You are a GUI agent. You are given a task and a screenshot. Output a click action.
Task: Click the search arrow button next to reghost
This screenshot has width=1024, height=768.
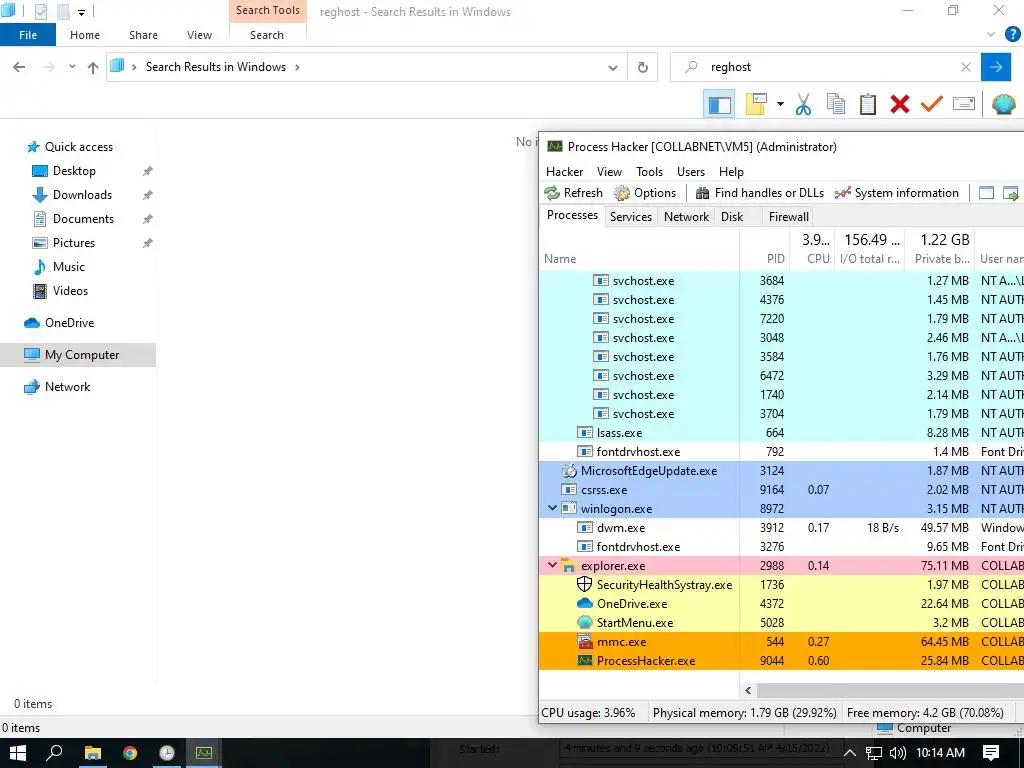(995, 67)
